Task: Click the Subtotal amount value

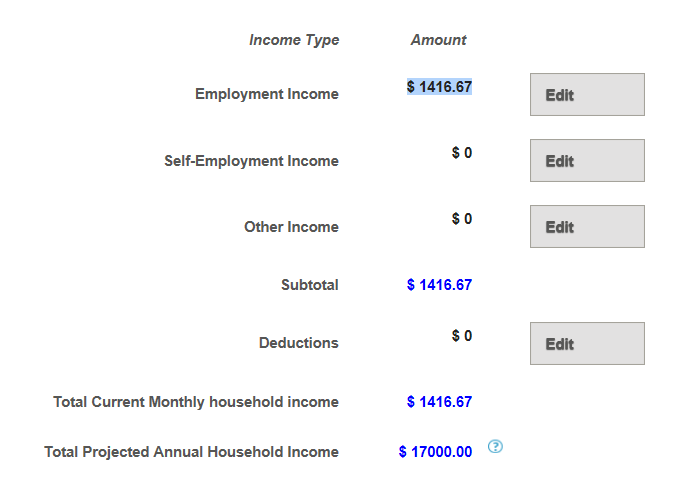Action: 439,285
